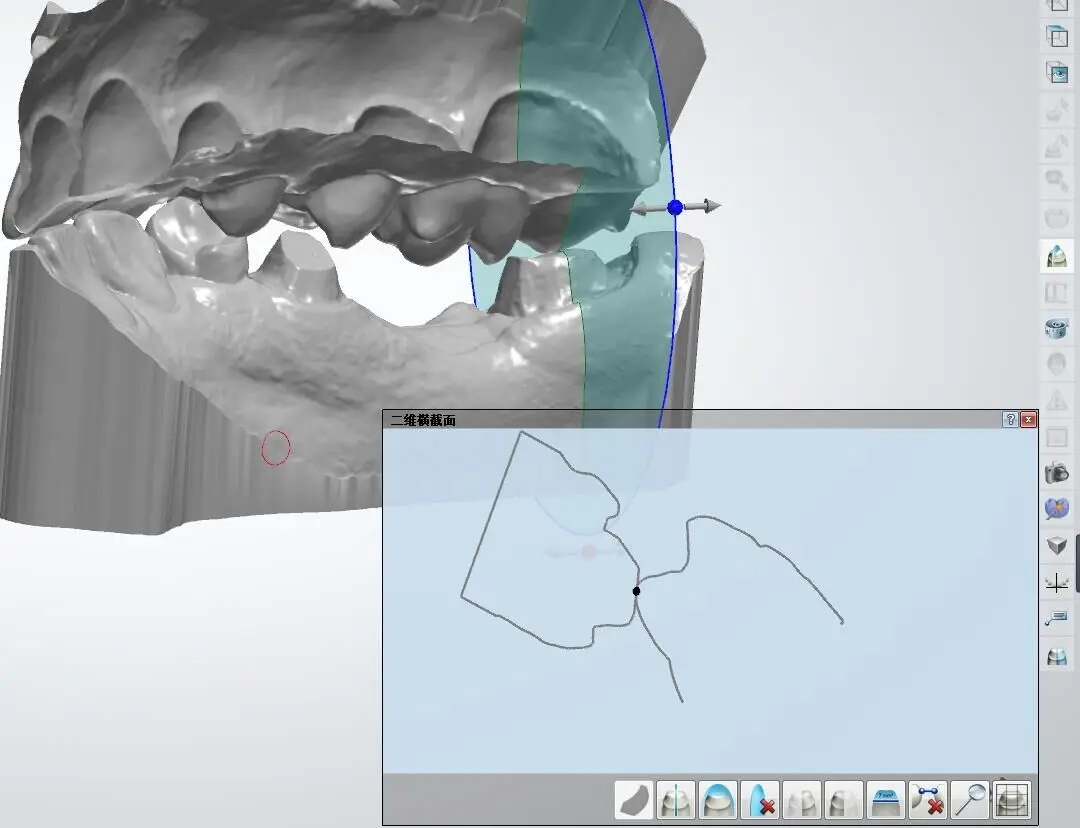Click the blue striped tooth icon in sidebar
Viewport: 1080px width, 828px height.
pyautogui.click(x=1057, y=656)
